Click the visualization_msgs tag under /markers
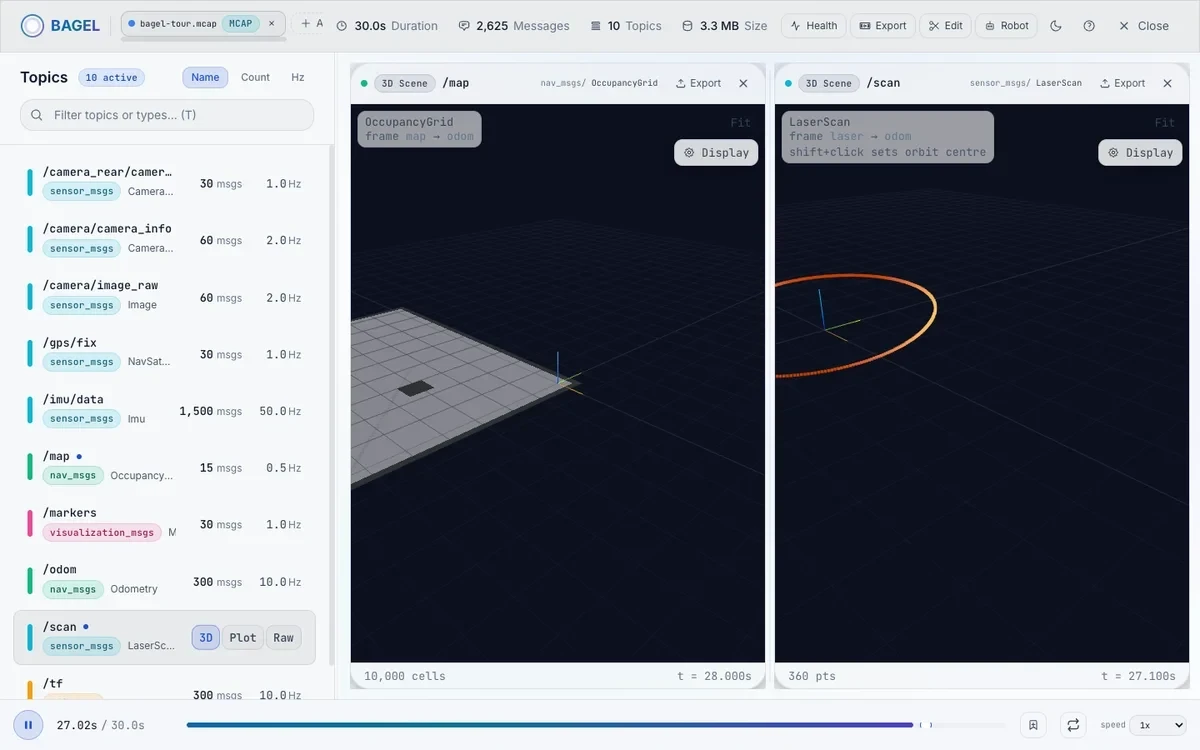Image resolution: width=1200 pixels, height=750 pixels. 102,532
